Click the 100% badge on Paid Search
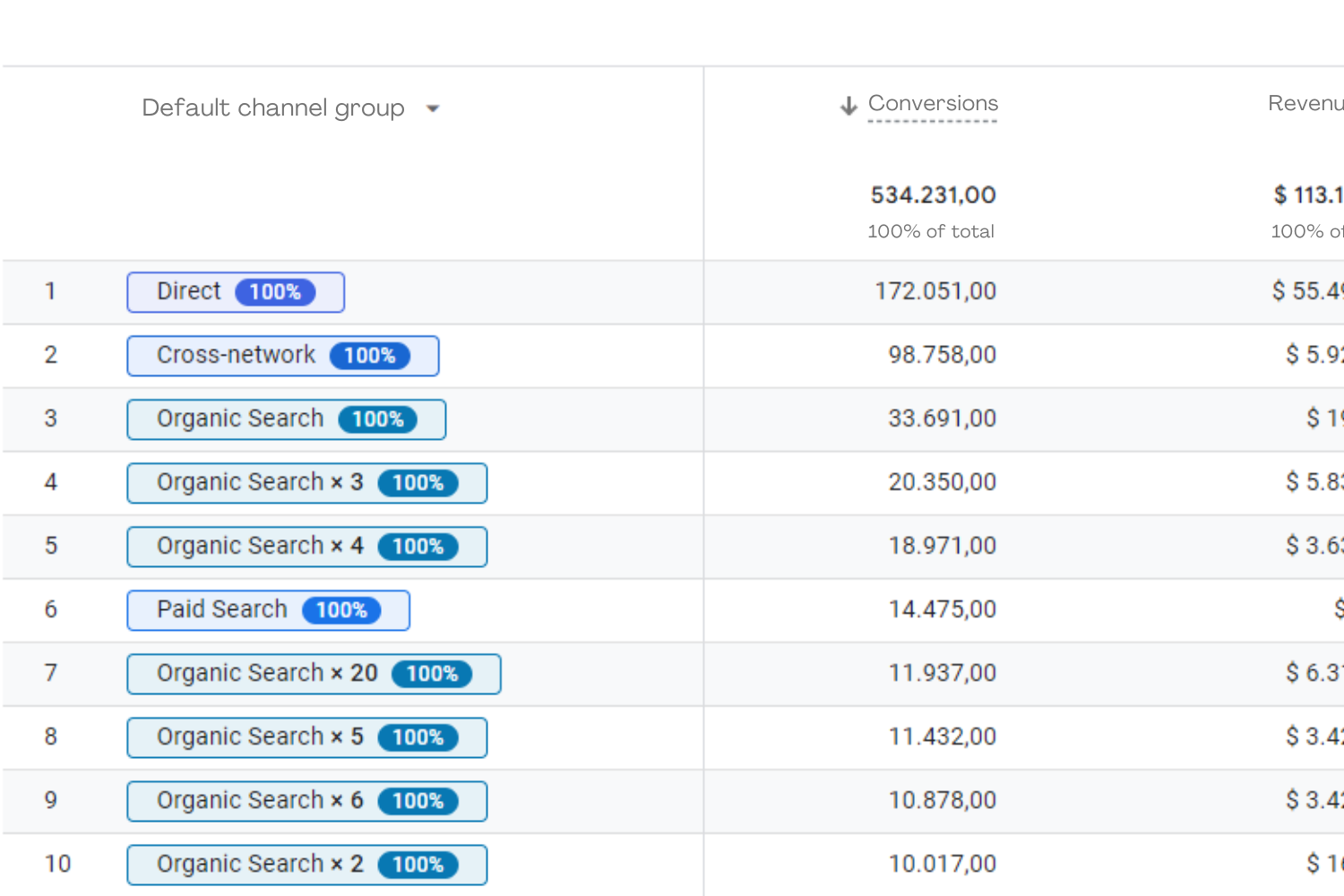 (x=341, y=610)
